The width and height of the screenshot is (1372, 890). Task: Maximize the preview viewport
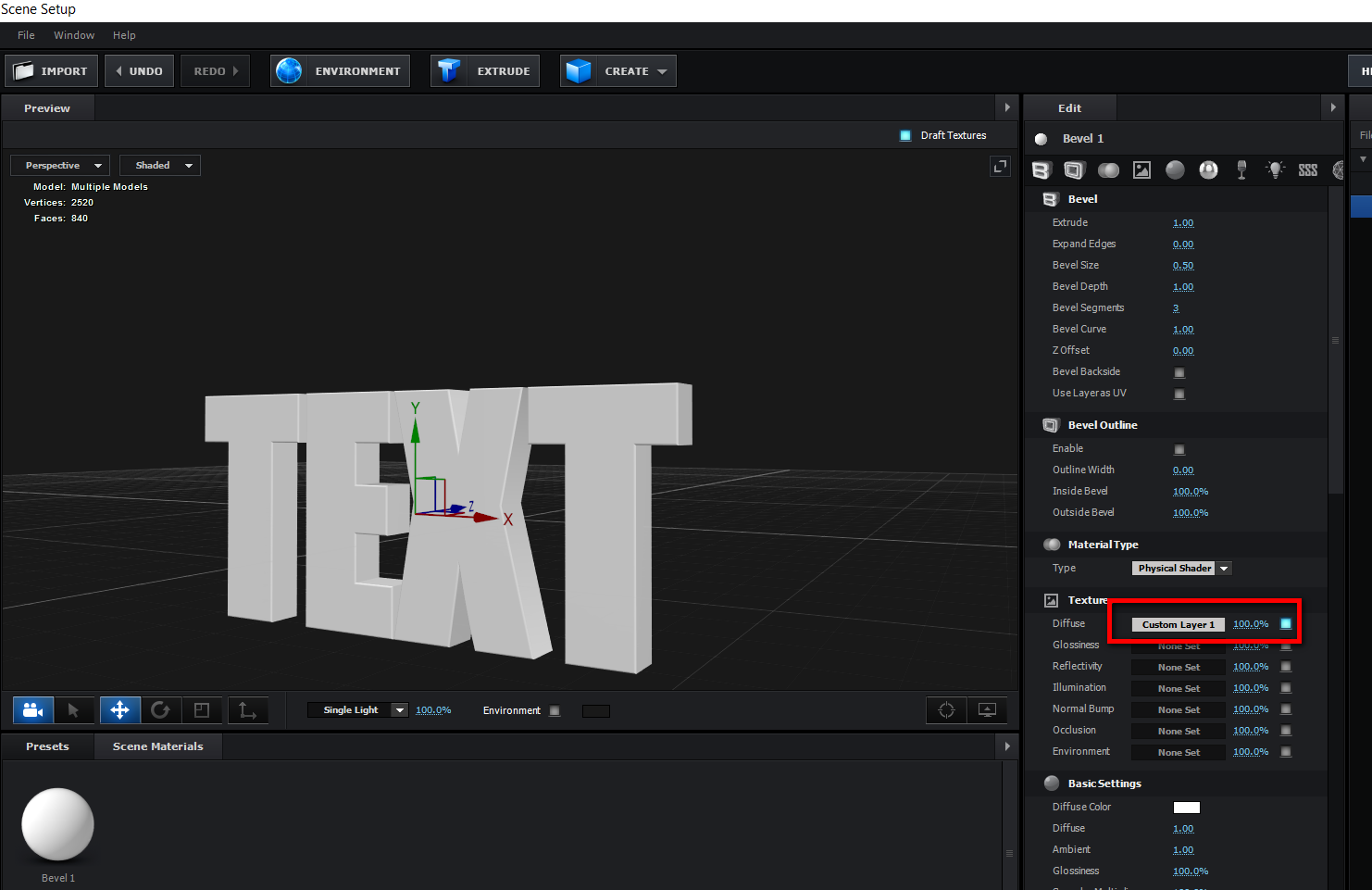point(1000,167)
